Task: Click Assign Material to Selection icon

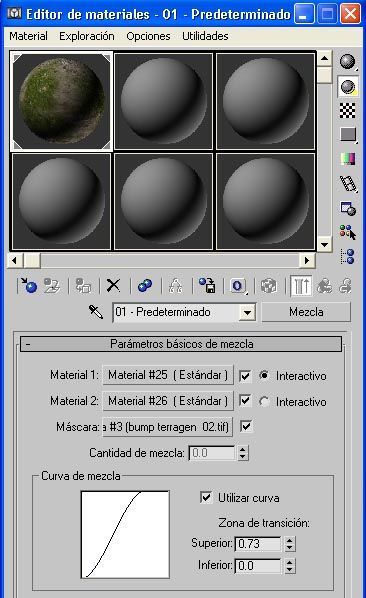Action: point(83,285)
